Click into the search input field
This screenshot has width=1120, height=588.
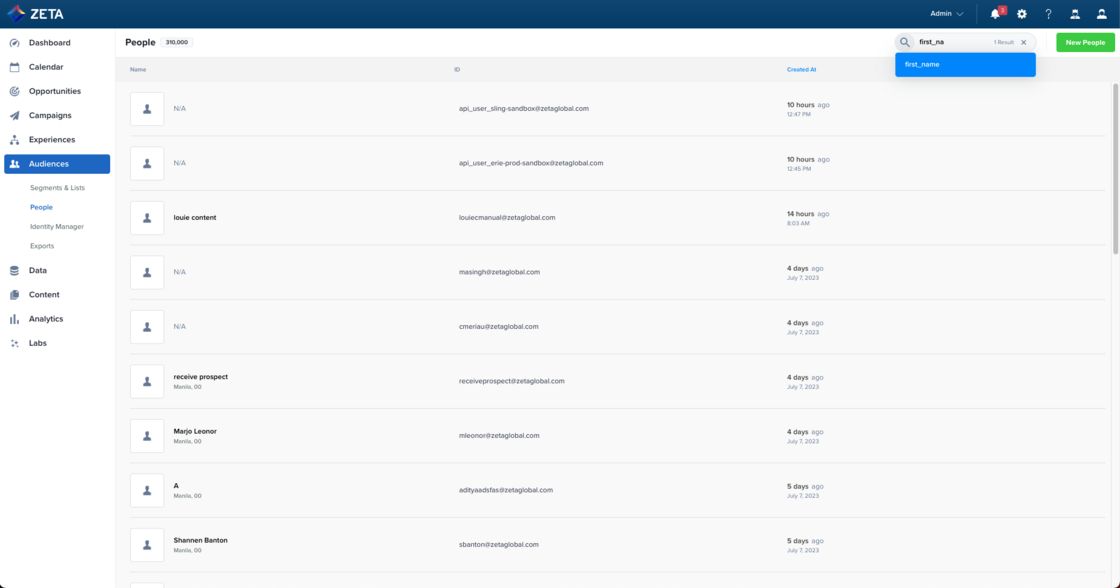point(952,42)
